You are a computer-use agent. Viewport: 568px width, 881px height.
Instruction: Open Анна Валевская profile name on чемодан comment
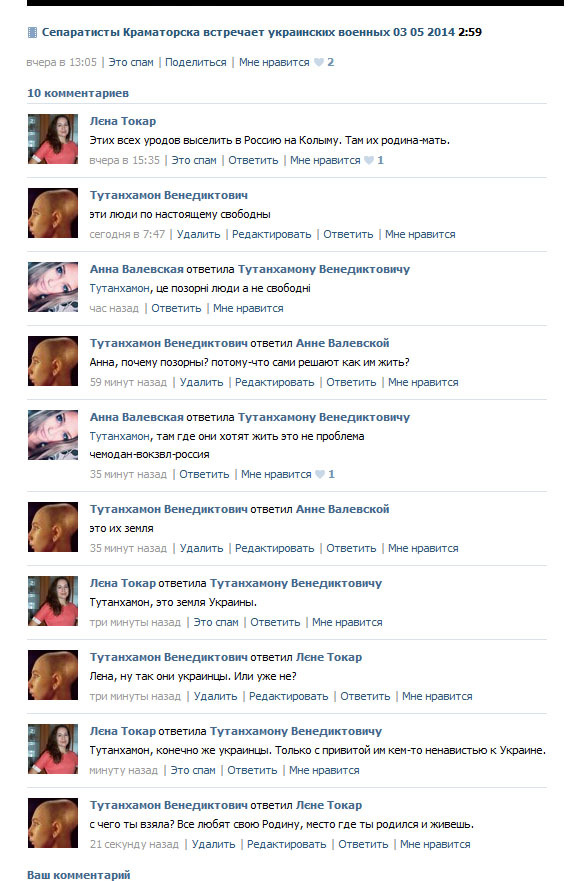[137, 417]
